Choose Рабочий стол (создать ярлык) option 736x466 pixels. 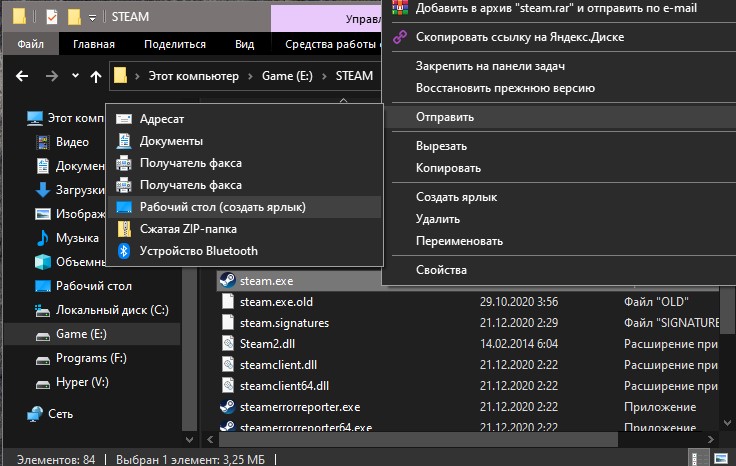pyautogui.click(x=244, y=207)
